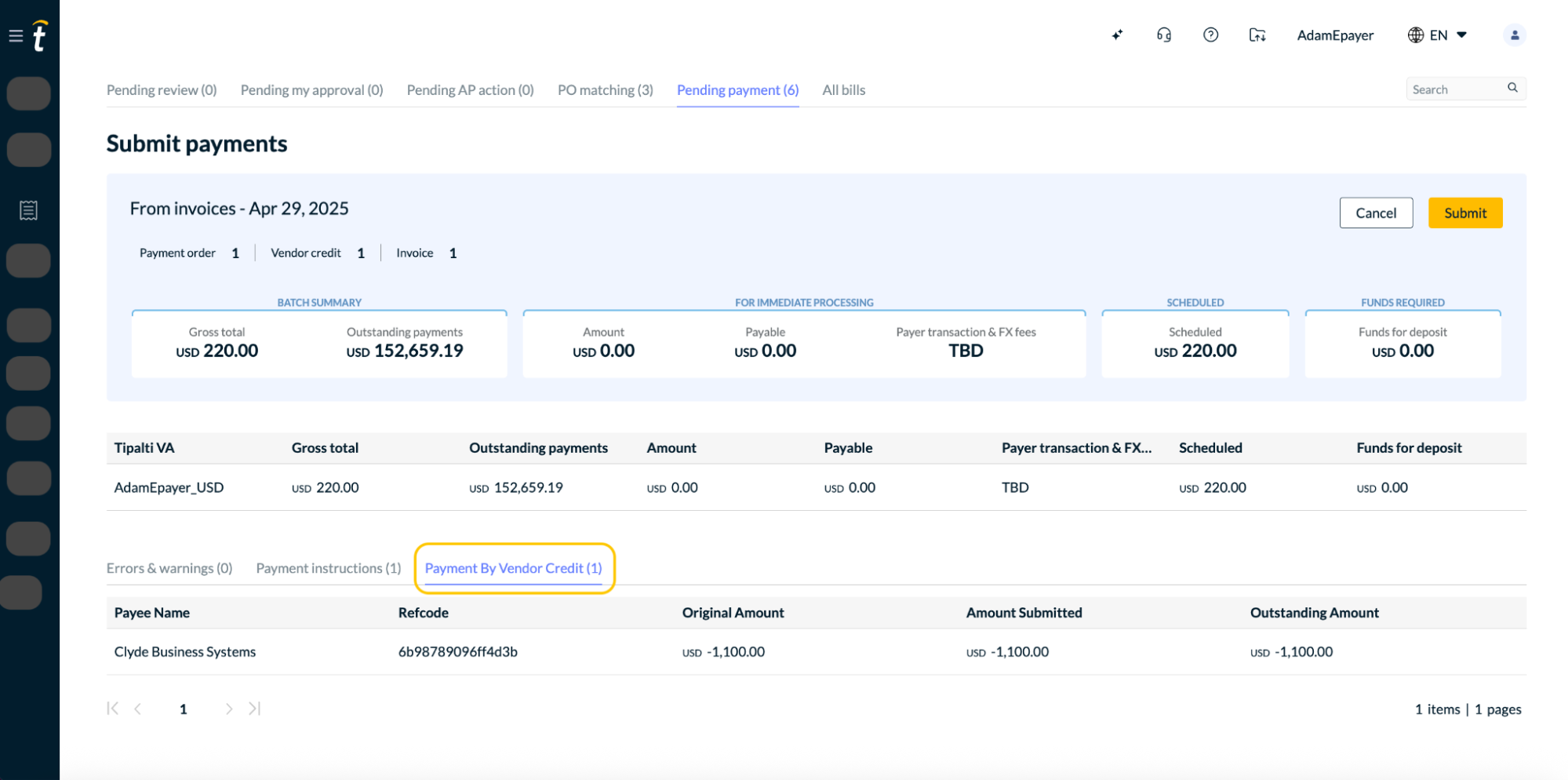The image size is (1568, 780).
Task: Click the Funds for deposit summary card
Action: [x=1402, y=344]
